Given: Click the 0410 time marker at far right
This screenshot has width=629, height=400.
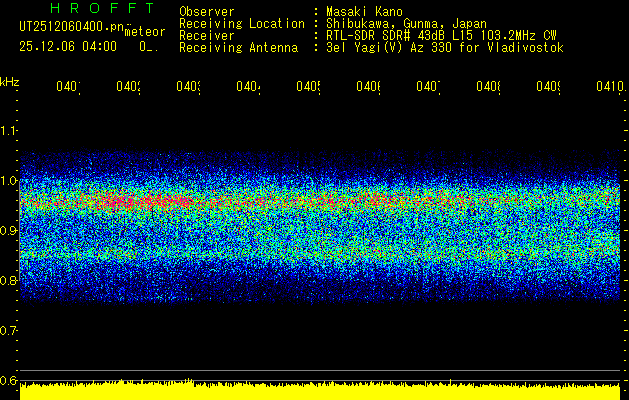Looking at the screenshot, I should (607, 87).
